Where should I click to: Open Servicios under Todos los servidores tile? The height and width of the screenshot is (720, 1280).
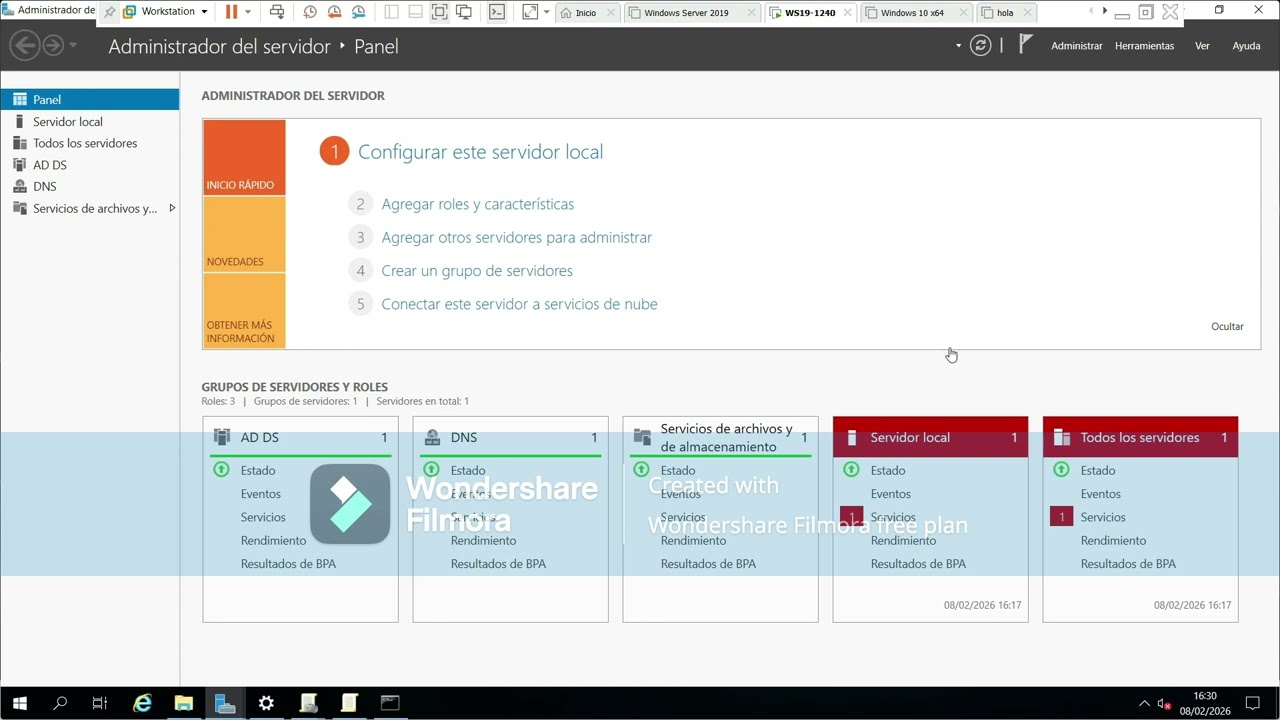(x=1102, y=517)
